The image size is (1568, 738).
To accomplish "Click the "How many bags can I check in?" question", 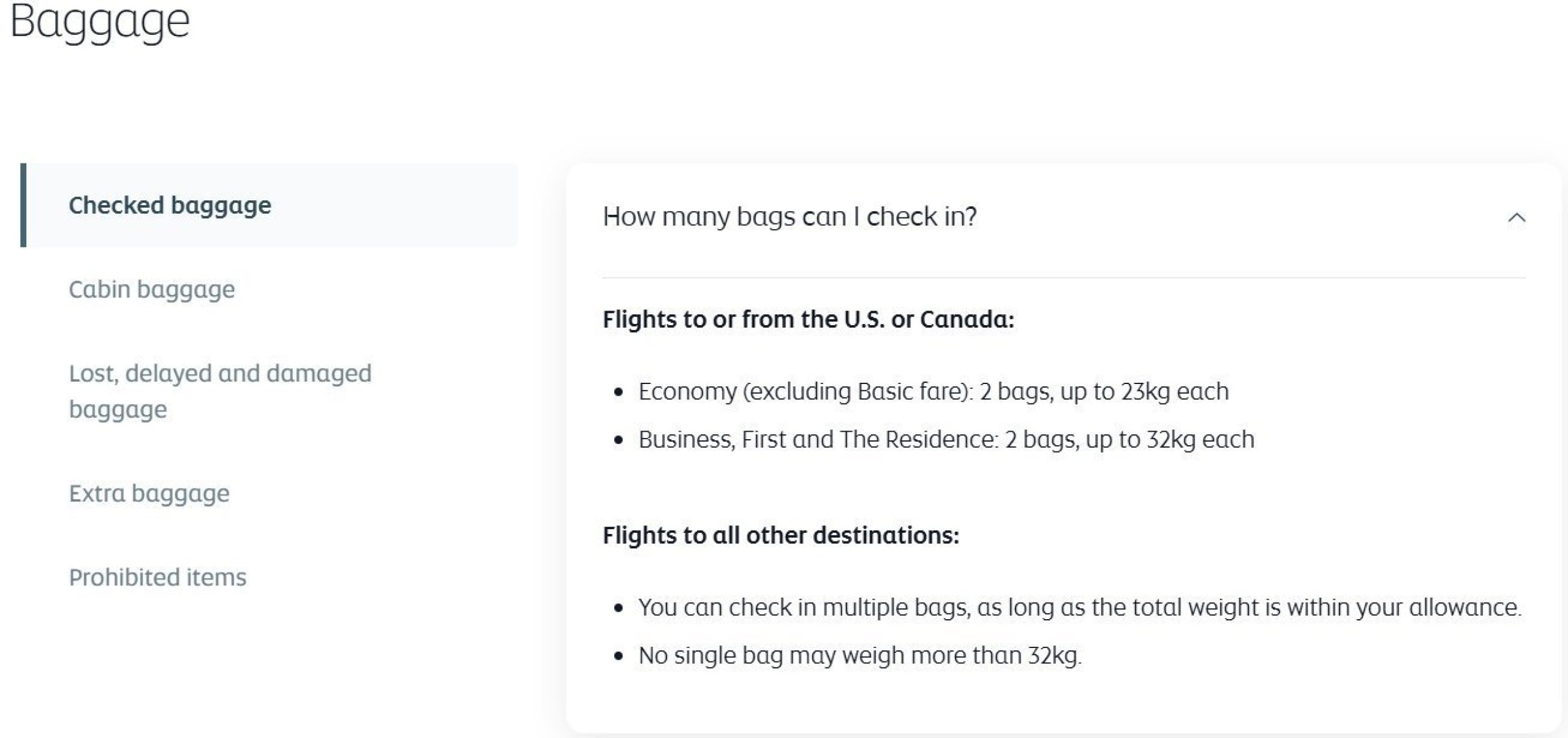I will [789, 217].
